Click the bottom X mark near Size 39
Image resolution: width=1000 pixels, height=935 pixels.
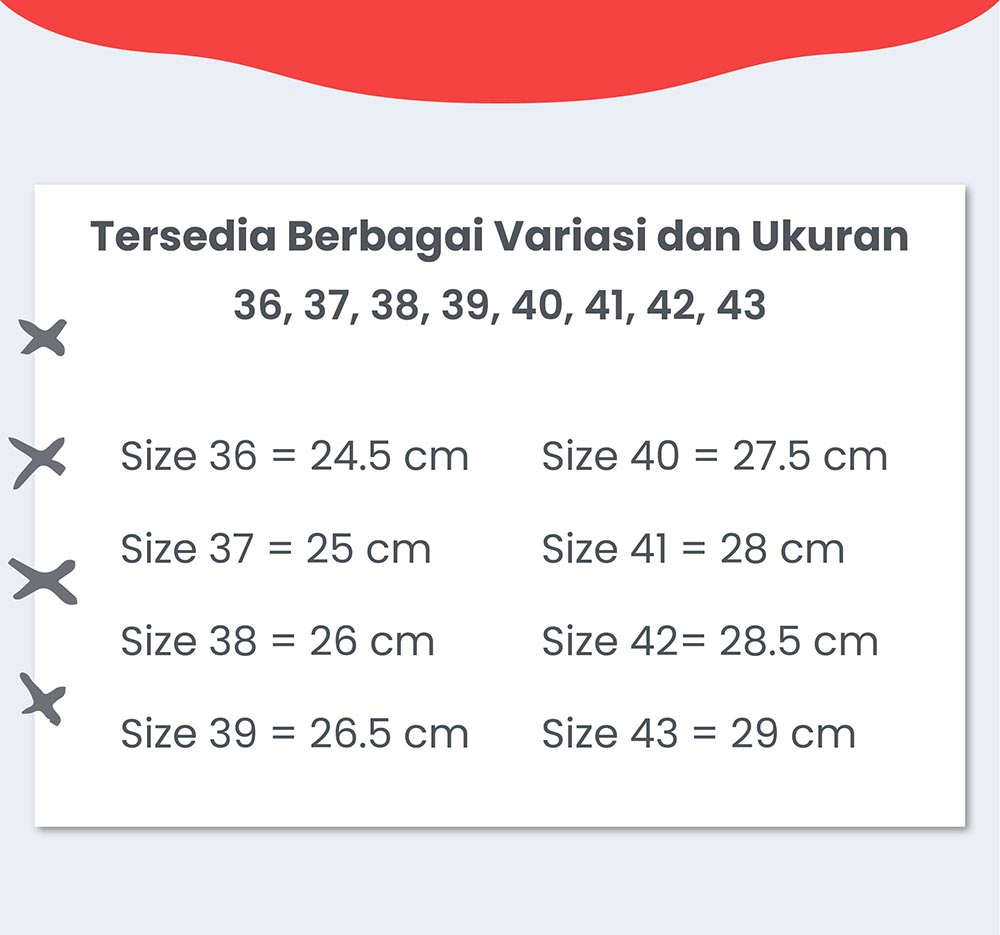pyautogui.click(x=43, y=699)
